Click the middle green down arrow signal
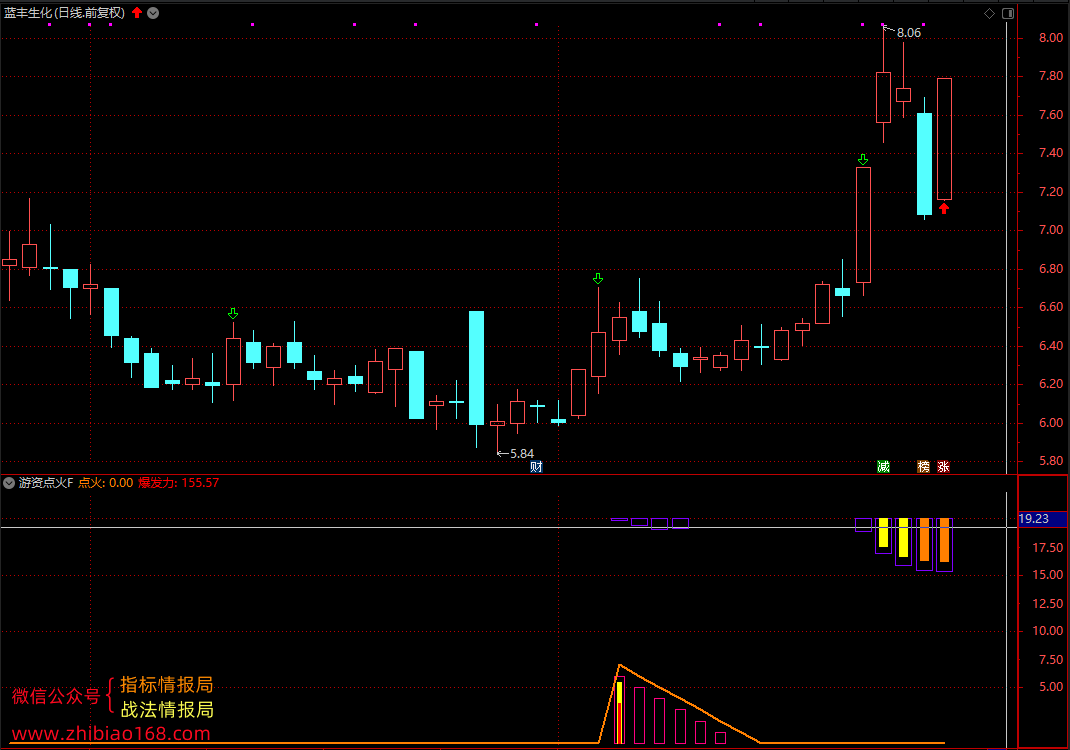 click(x=598, y=279)
